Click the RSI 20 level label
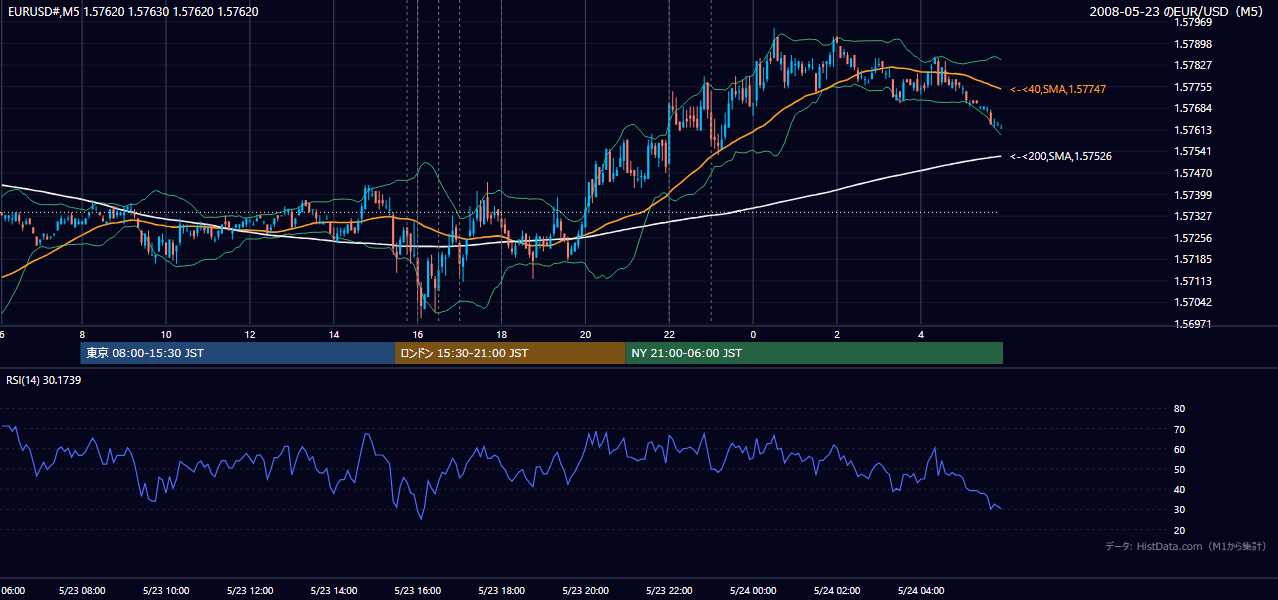1278x600 pixels. [1179, 530]
